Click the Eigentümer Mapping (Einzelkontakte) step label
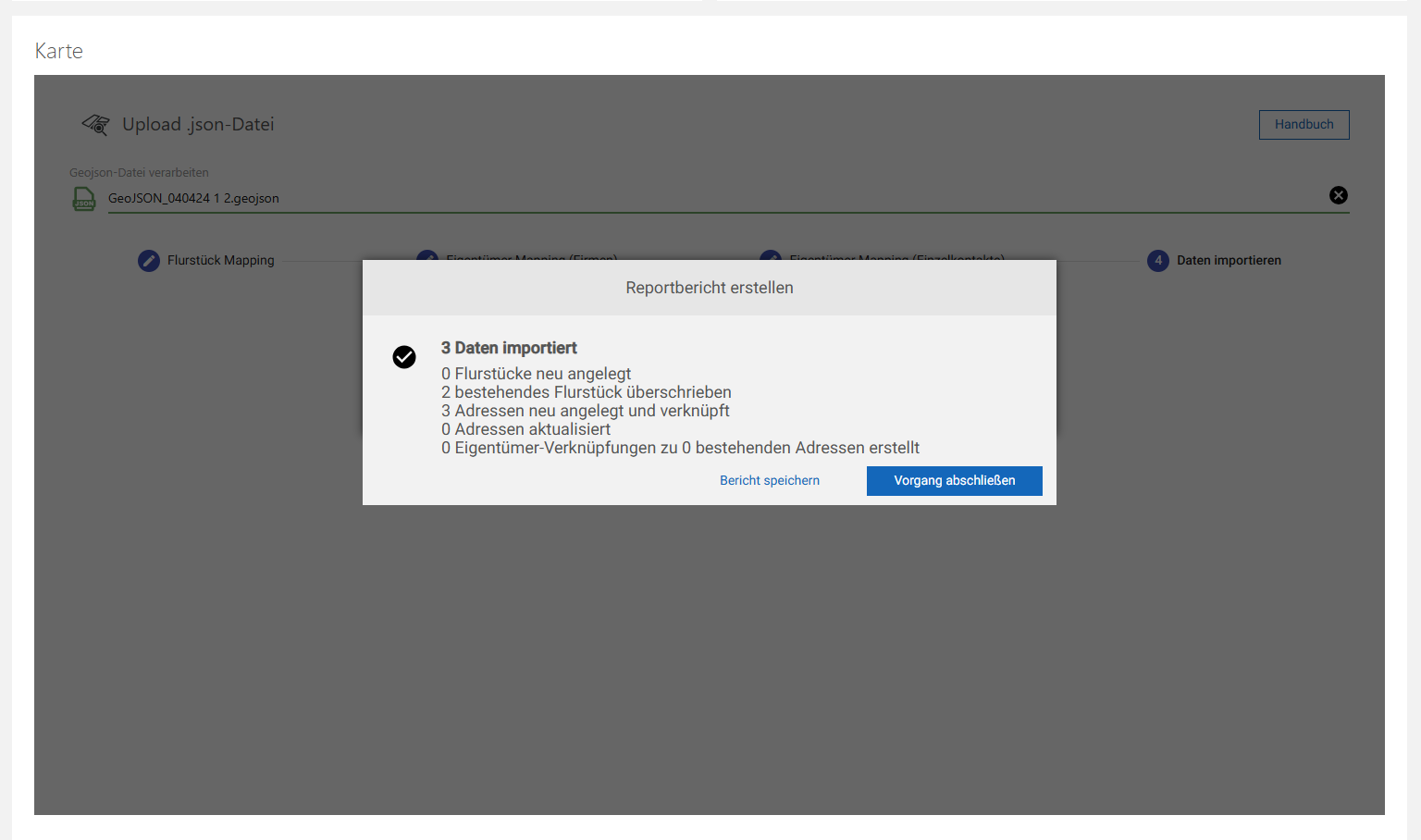This screenshot has height=840, width=1421. coord(895,260)
